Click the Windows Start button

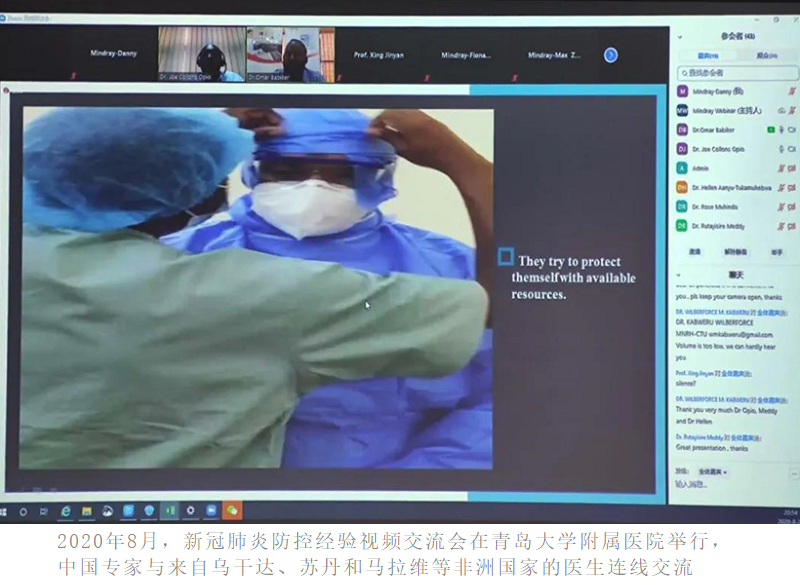pyautogui.click(x=4, y=511)
